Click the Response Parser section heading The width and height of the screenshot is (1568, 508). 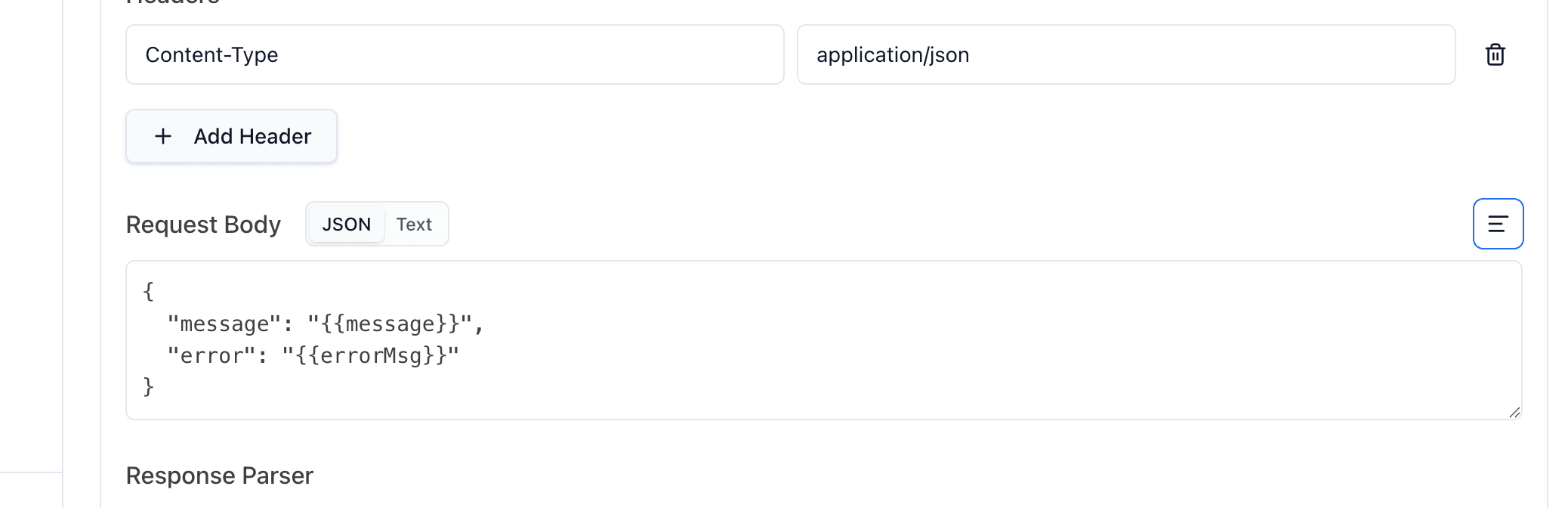pos(219,476)
